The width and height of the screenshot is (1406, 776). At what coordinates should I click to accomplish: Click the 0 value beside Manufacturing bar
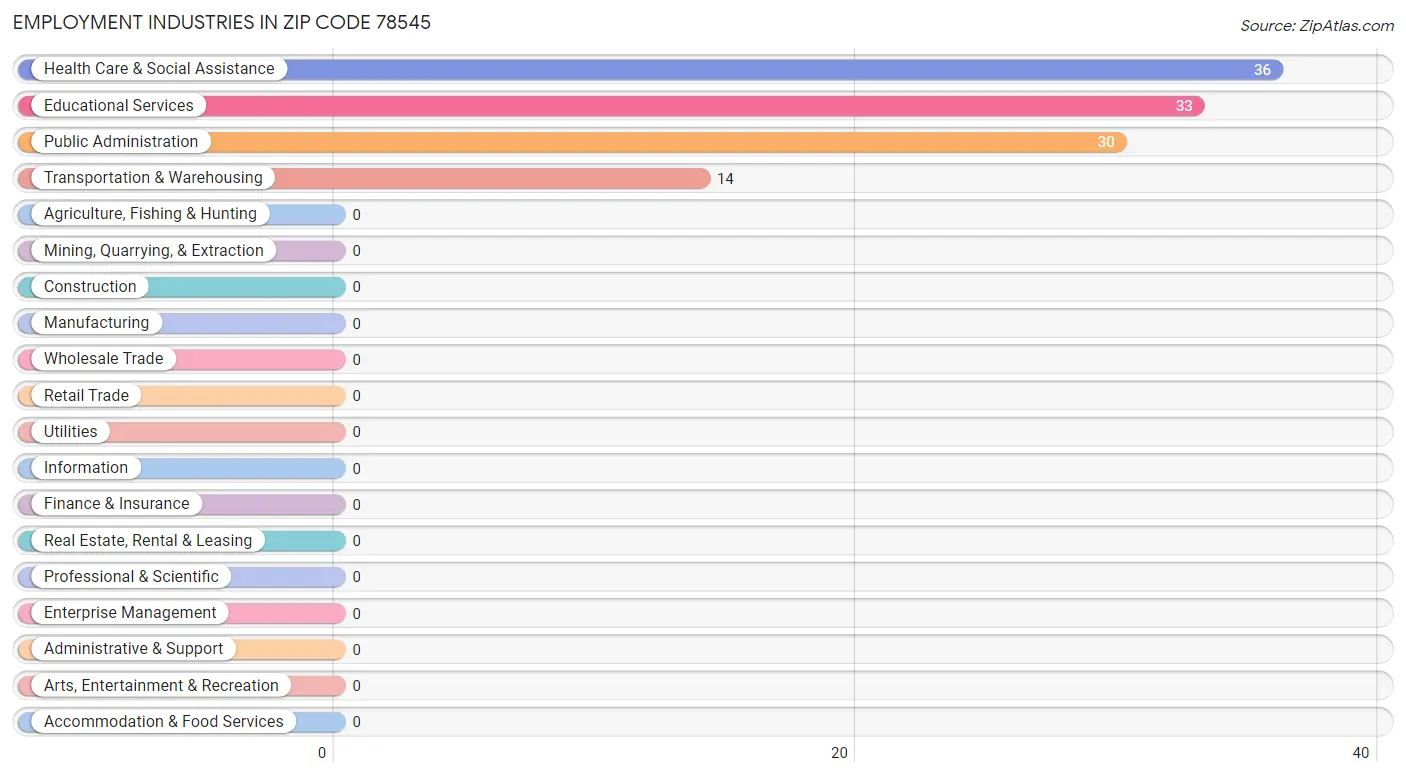[356, 324]
